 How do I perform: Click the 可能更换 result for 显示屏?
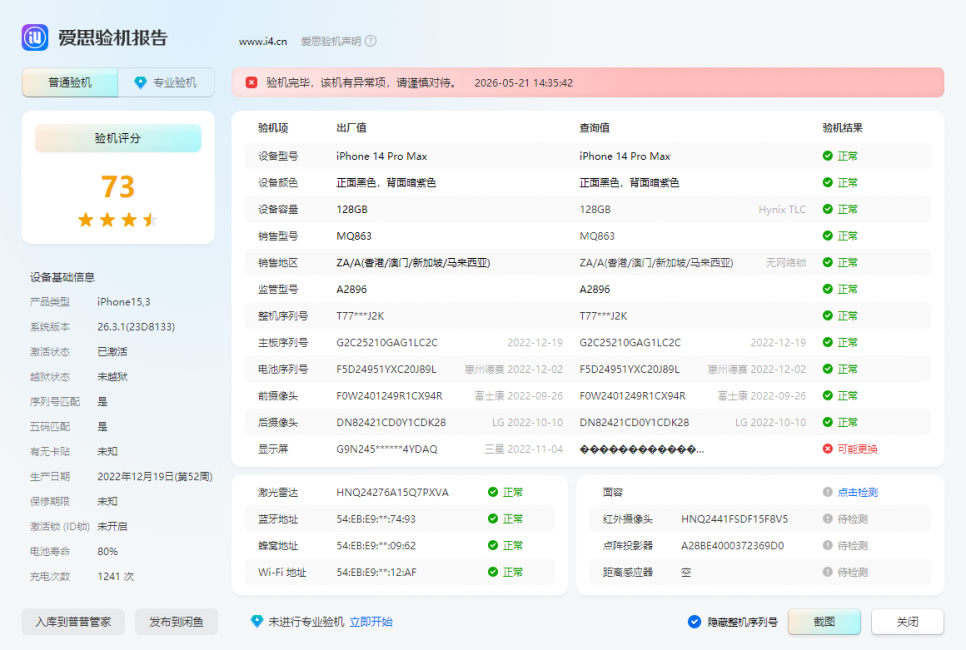[x=858, y=449]
